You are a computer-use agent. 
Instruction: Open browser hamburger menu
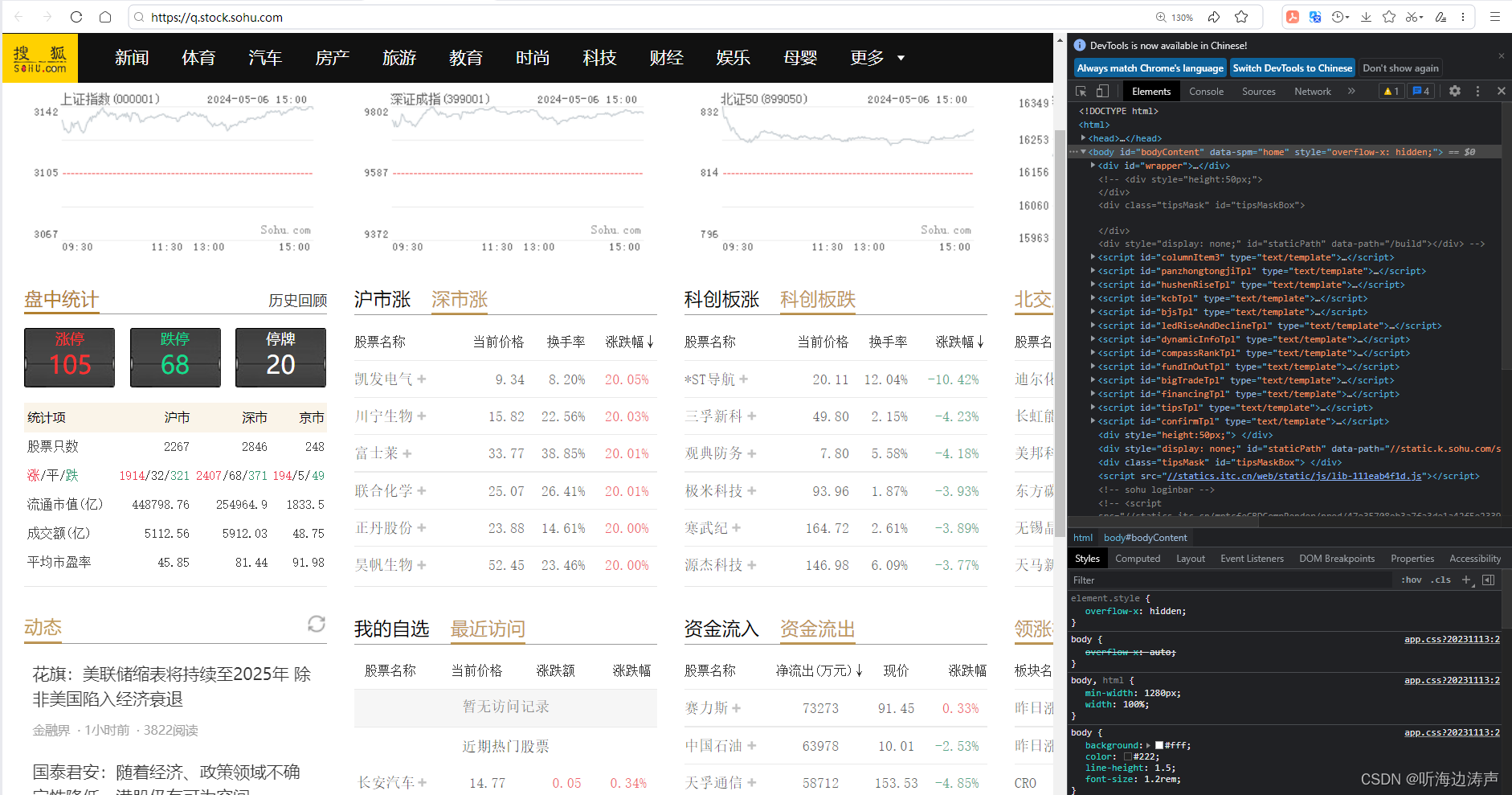[x=1495, y=17]
